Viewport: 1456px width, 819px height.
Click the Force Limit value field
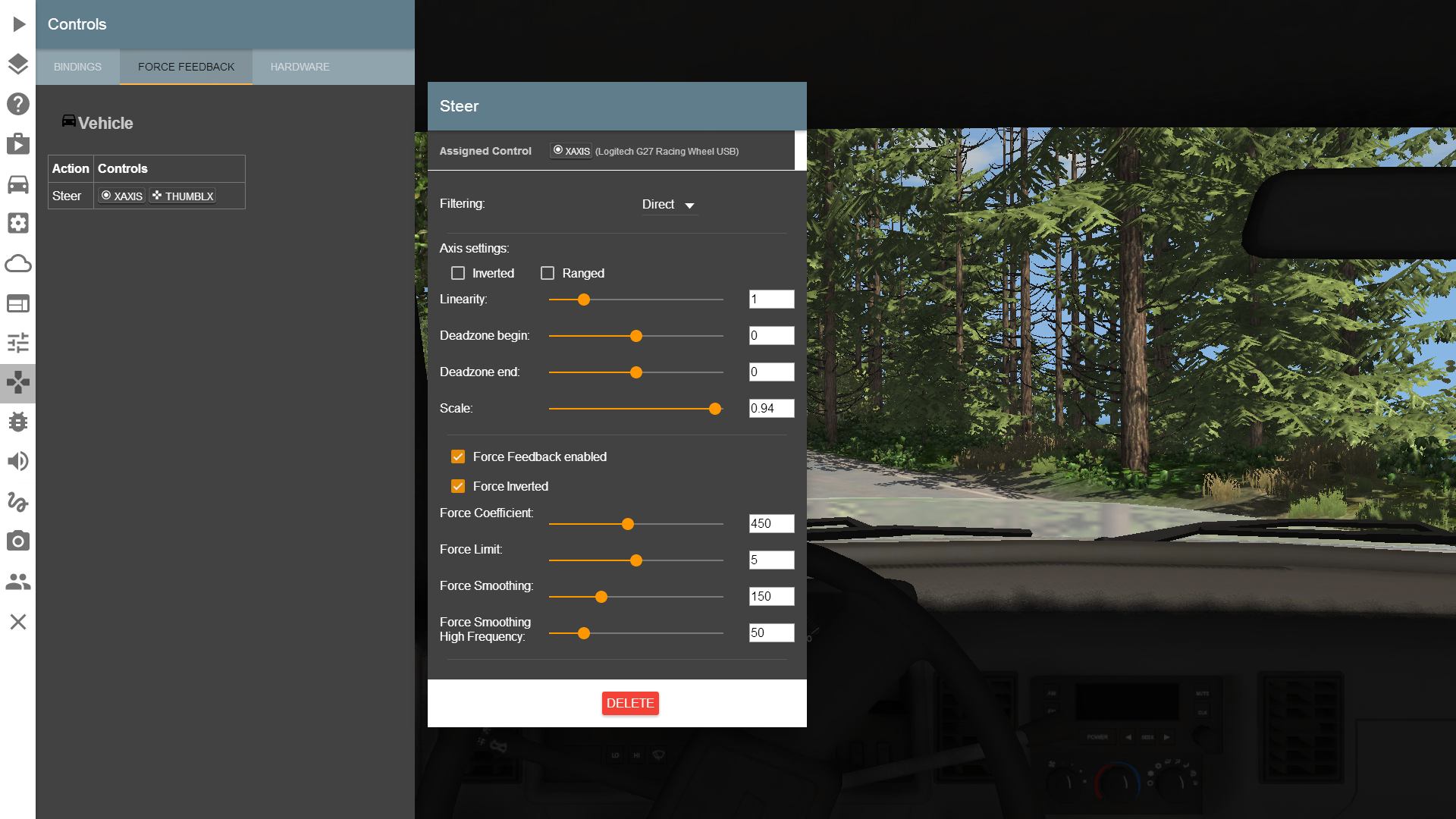(x=771, y=560)
